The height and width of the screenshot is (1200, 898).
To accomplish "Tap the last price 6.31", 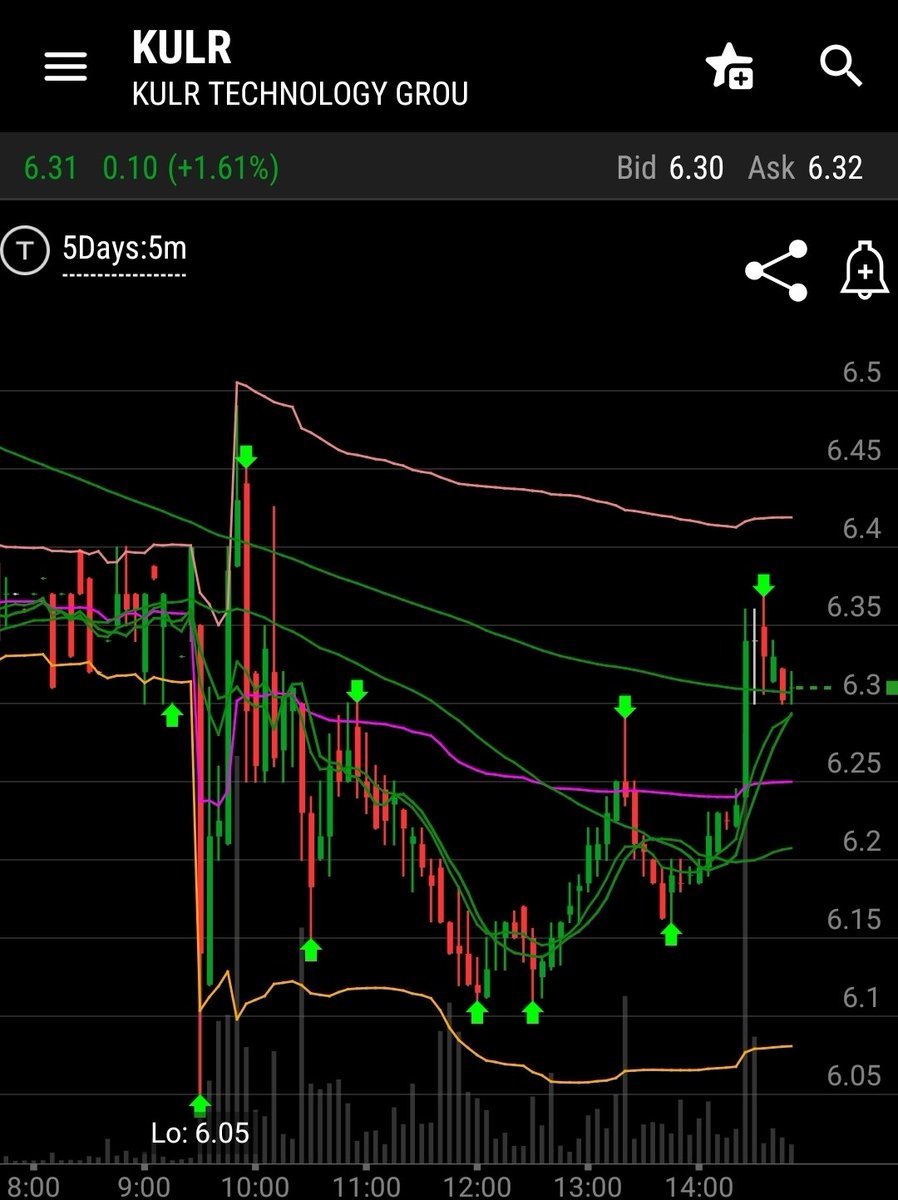I will [x=50, y=167].
